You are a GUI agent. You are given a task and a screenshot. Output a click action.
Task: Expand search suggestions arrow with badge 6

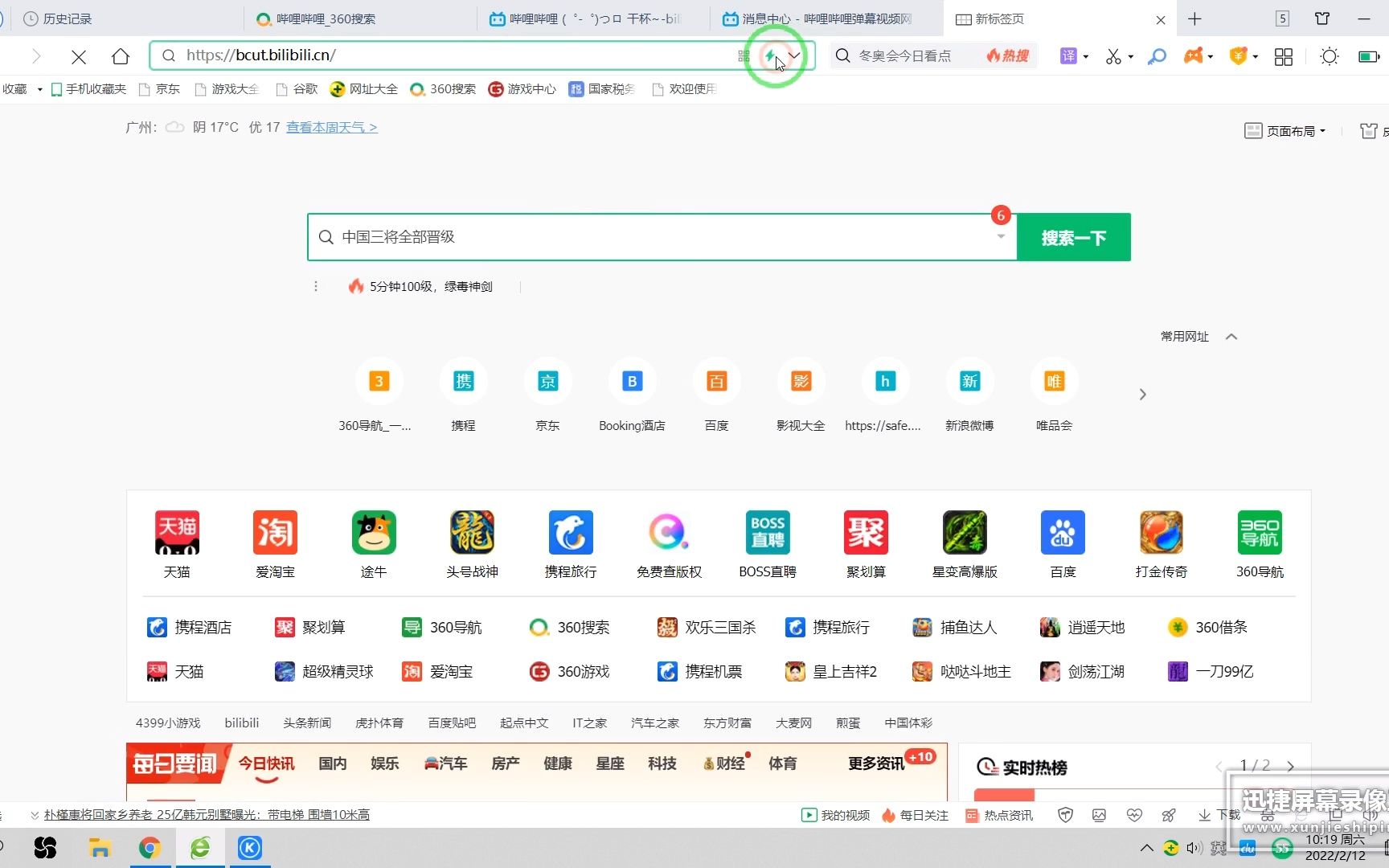[x=1001, y=236]
